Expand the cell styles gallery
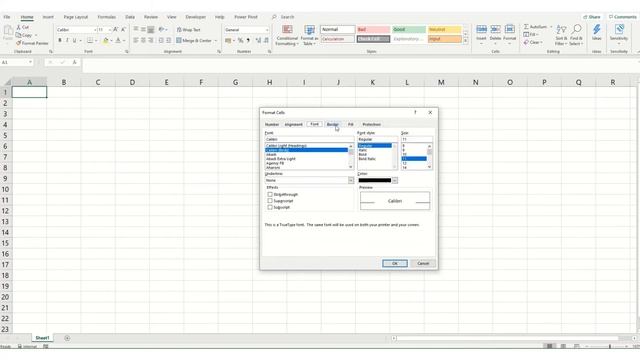 [x=465, y=41]
